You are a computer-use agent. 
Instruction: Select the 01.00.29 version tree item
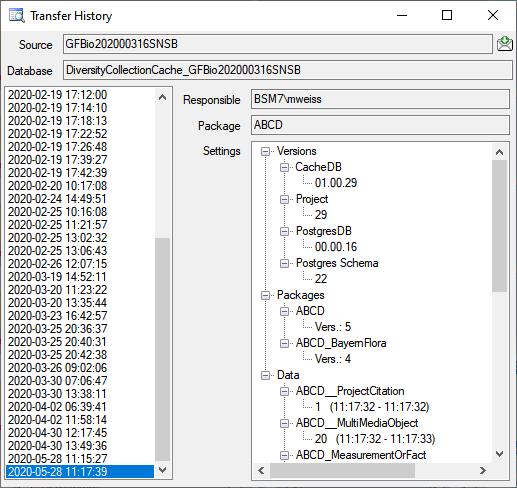[x=336, y=183]
